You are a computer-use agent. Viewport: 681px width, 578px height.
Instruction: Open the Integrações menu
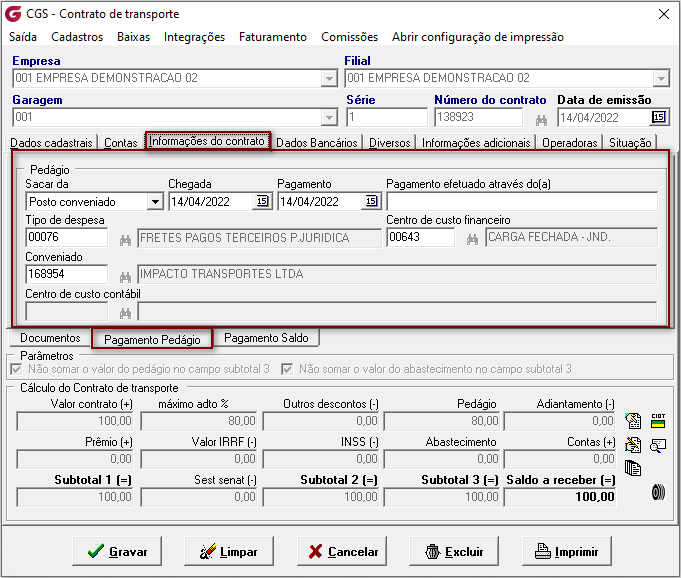tap(194, 37)
